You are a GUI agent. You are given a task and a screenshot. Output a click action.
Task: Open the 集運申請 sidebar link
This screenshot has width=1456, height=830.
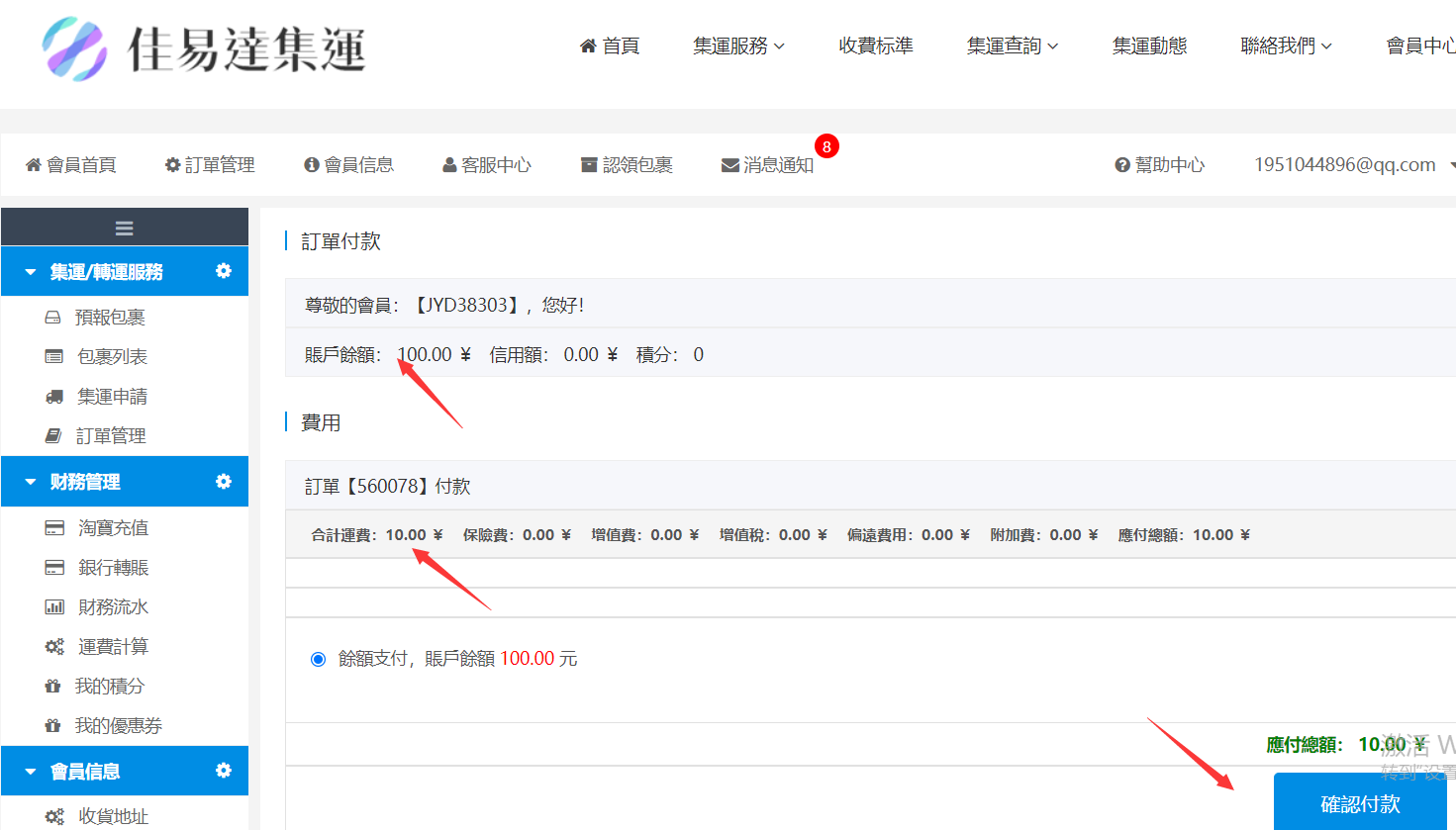(x=113, y=397)
